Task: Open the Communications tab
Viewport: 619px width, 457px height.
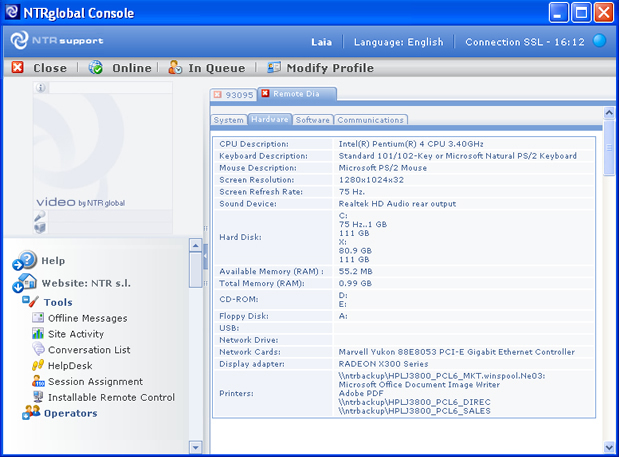Action: [370, 120]
